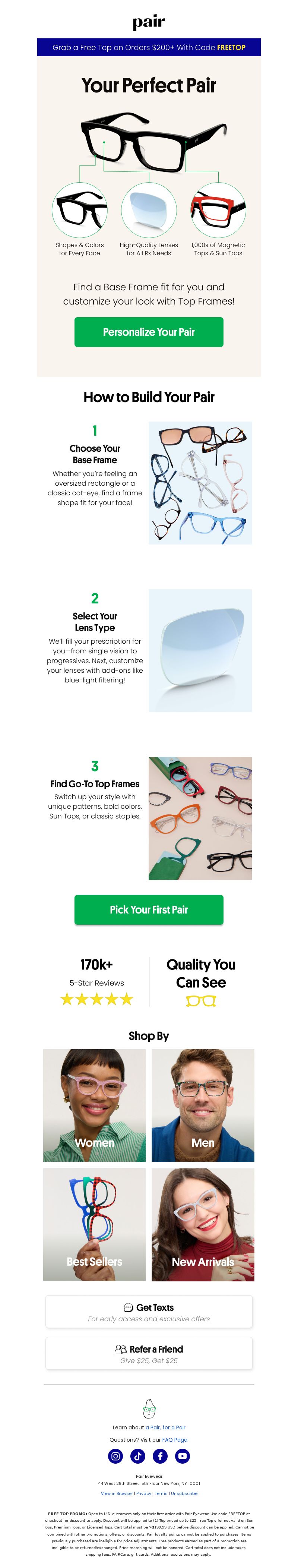Screen dimensions: 298x1568
Task: Shop by Women thumbnail
Action: [x=94, y=1105]
